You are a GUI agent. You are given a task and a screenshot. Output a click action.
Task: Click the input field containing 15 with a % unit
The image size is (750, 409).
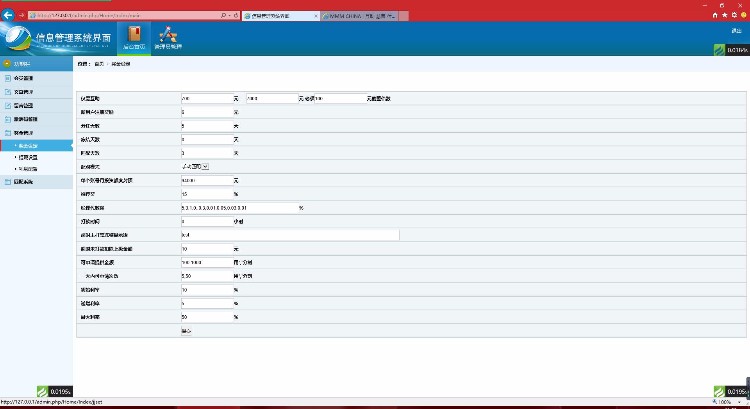[x=207, y=194]
